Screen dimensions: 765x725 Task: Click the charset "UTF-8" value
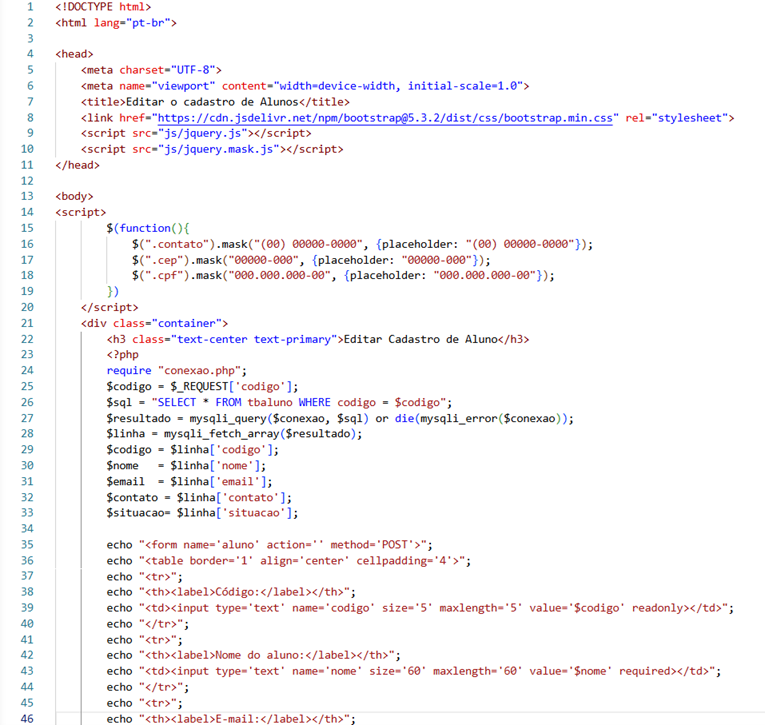click(193, 70)
